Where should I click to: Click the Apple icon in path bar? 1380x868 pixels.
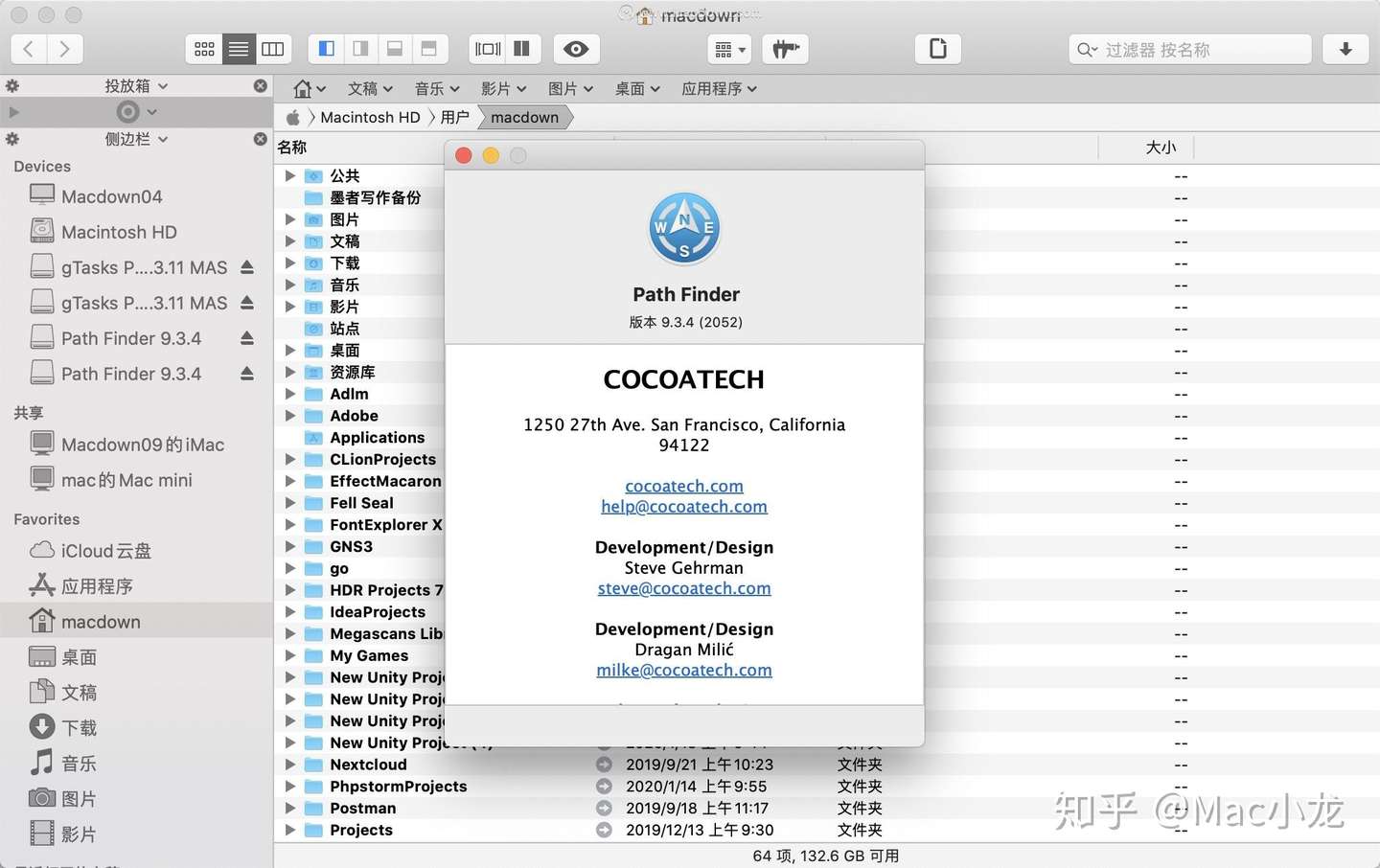coord(293,117)
